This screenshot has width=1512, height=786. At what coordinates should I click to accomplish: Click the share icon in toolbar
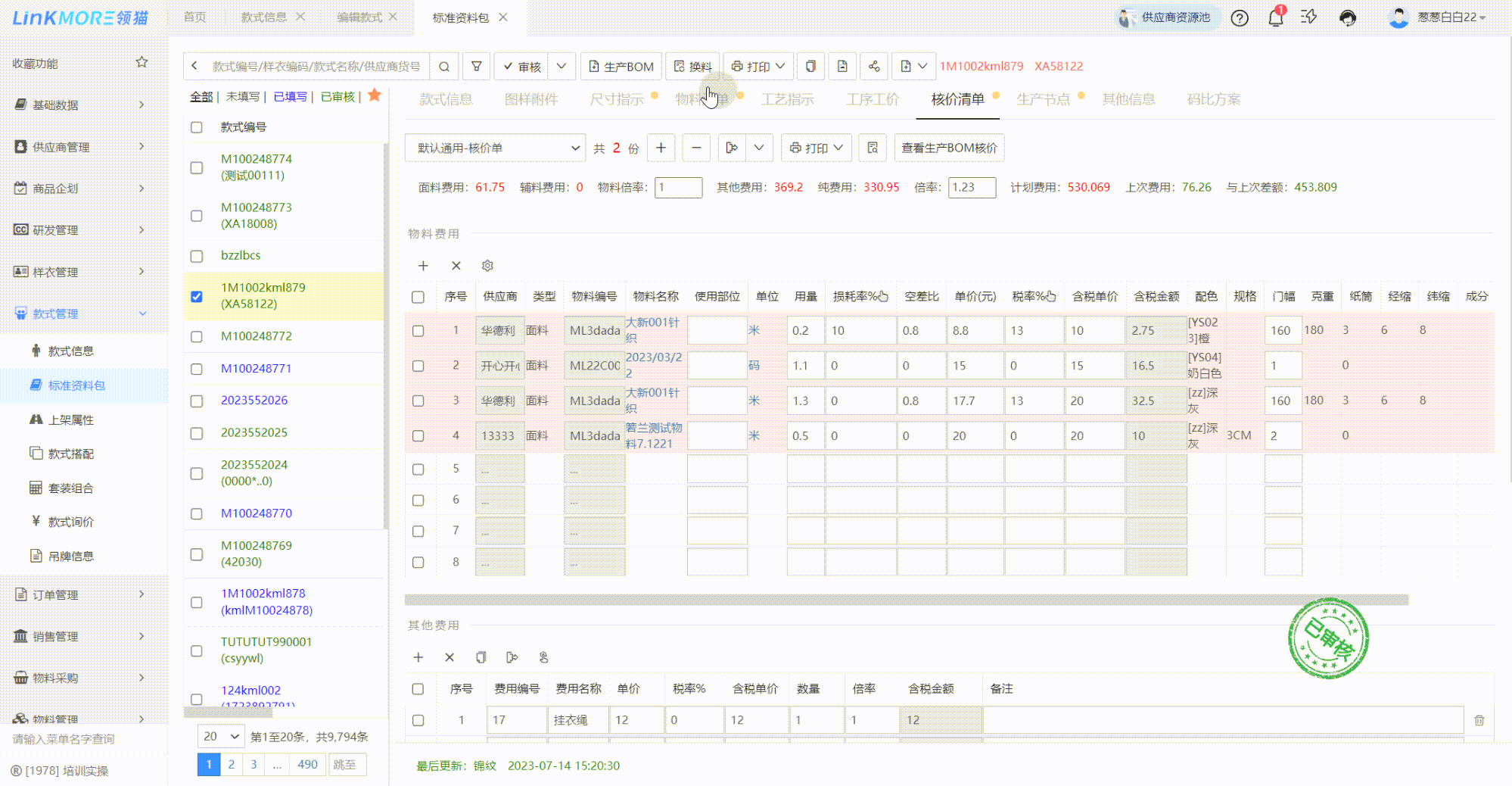[874, 67]
